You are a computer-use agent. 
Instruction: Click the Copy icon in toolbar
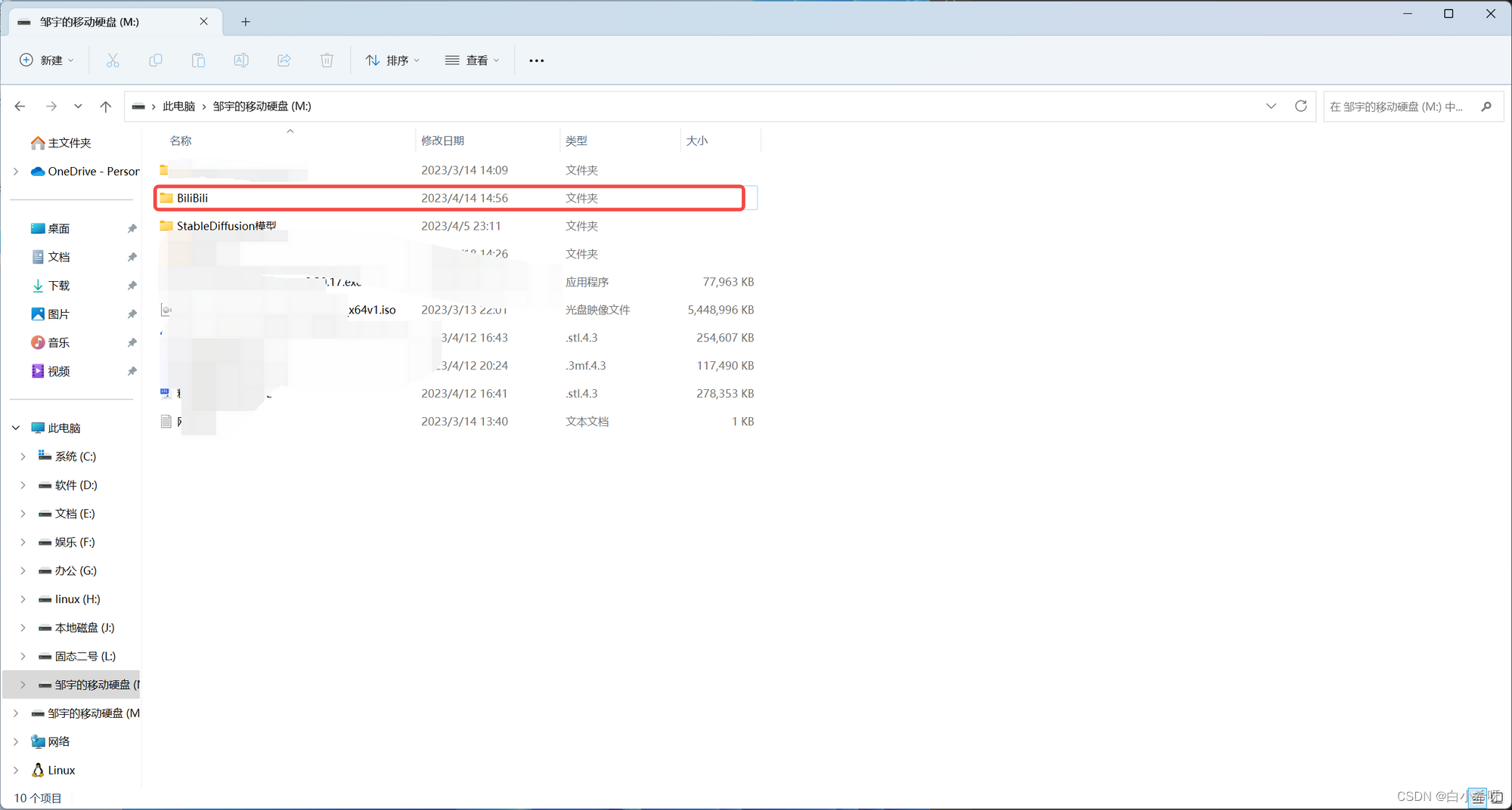pos(156,60)
